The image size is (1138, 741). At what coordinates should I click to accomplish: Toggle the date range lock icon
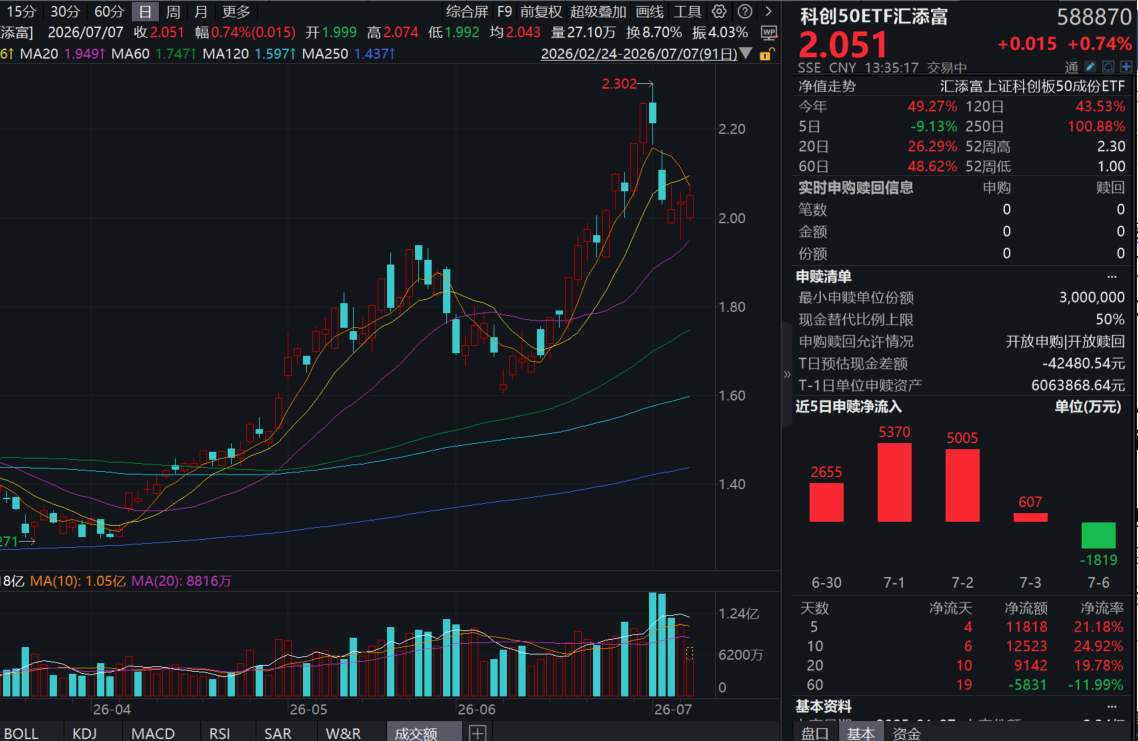coord(766,54)
